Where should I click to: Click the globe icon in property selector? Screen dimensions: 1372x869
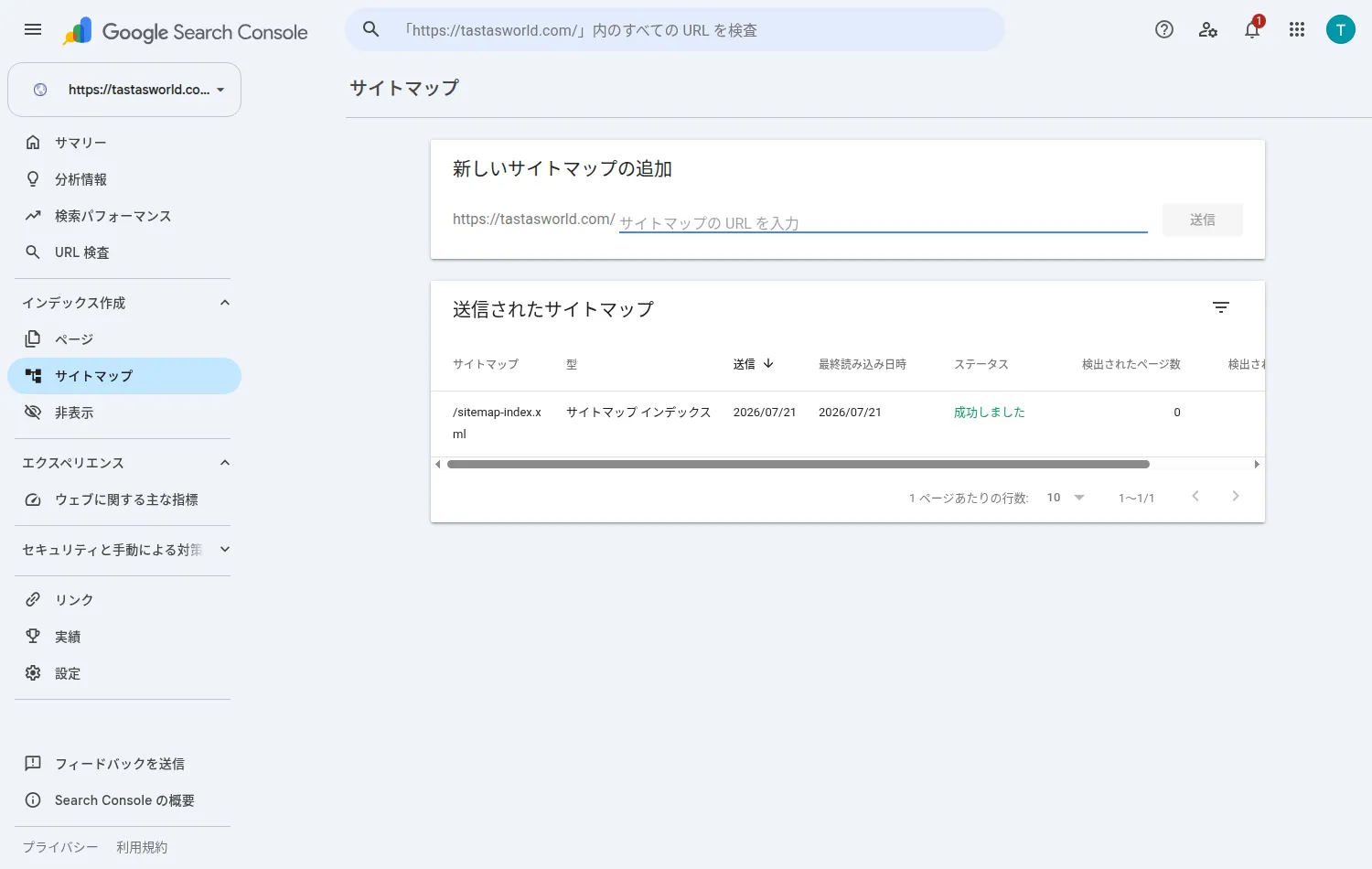[x=40, y=90]
